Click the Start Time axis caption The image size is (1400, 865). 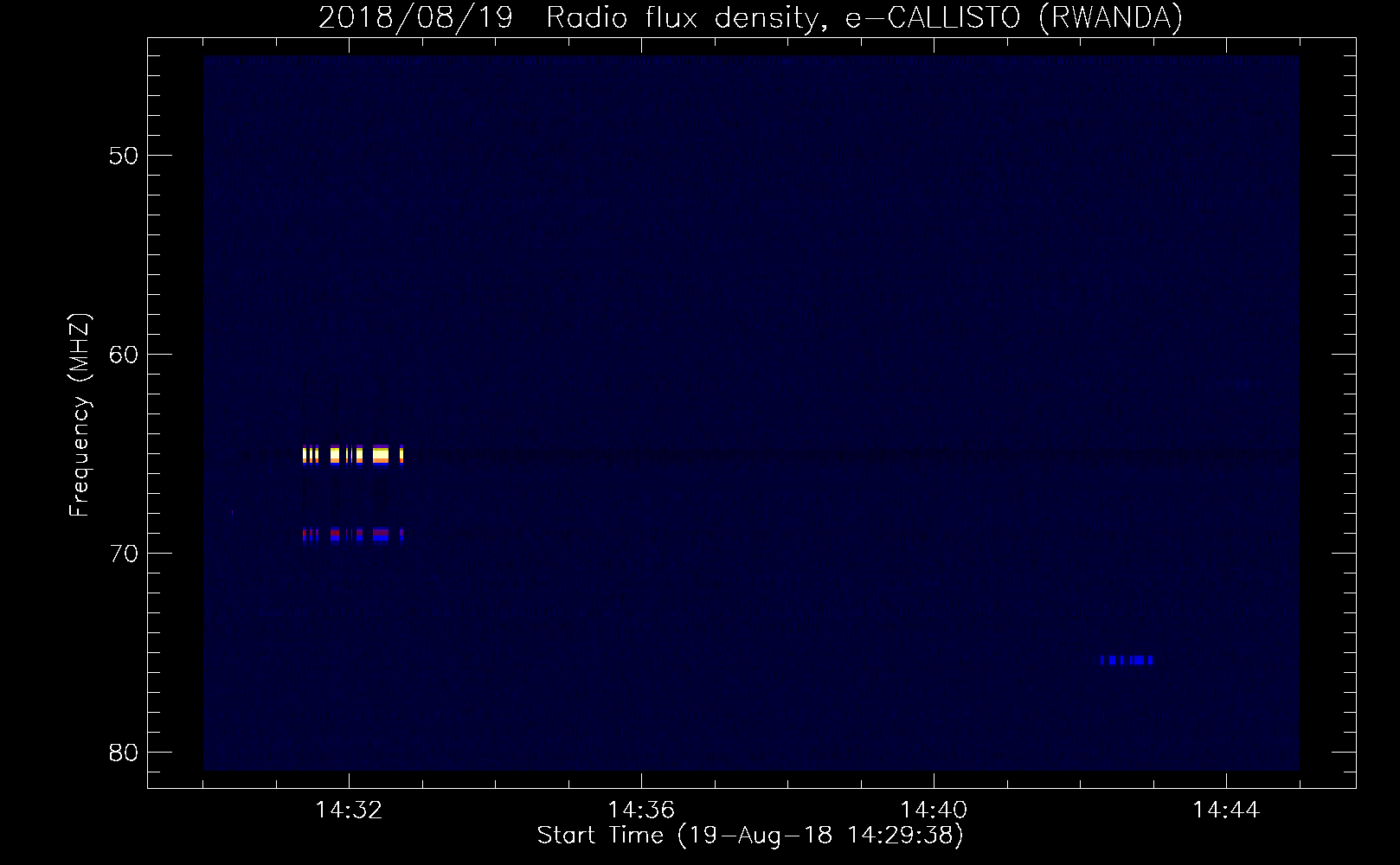[750, 836]
